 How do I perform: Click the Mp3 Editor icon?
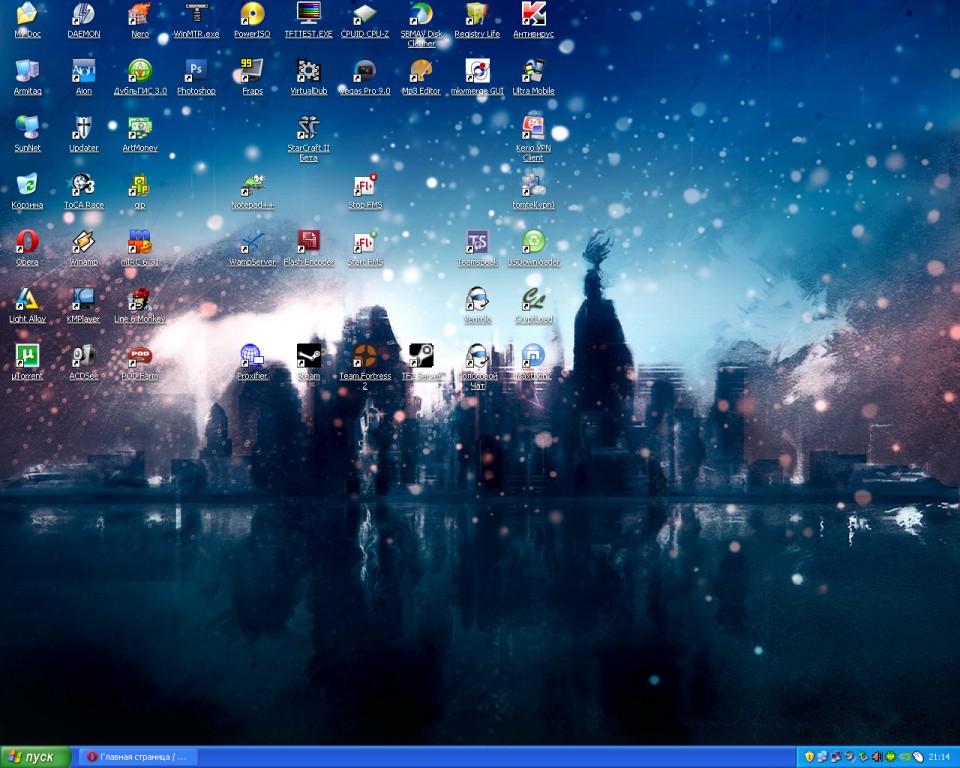(x=421, y=71)
